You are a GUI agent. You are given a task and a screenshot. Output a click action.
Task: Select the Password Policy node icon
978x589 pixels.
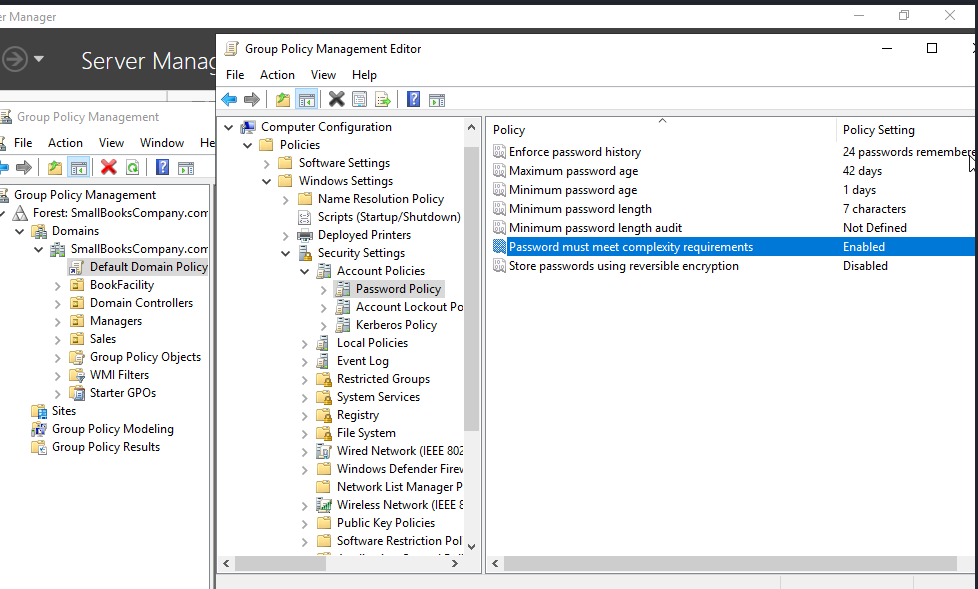[342, 289]
